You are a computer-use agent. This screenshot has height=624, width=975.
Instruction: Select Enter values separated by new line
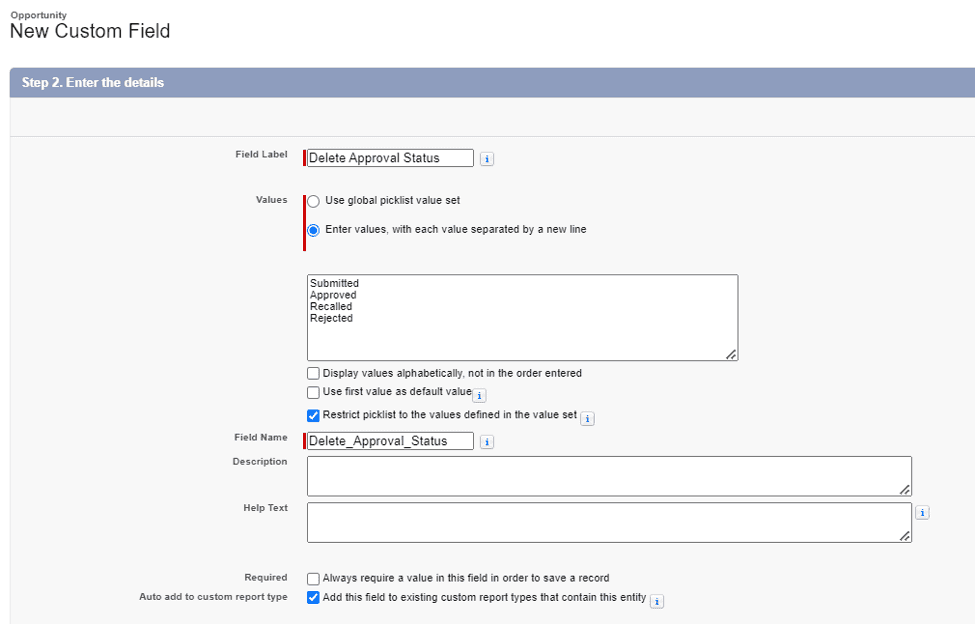pos(313,231)
